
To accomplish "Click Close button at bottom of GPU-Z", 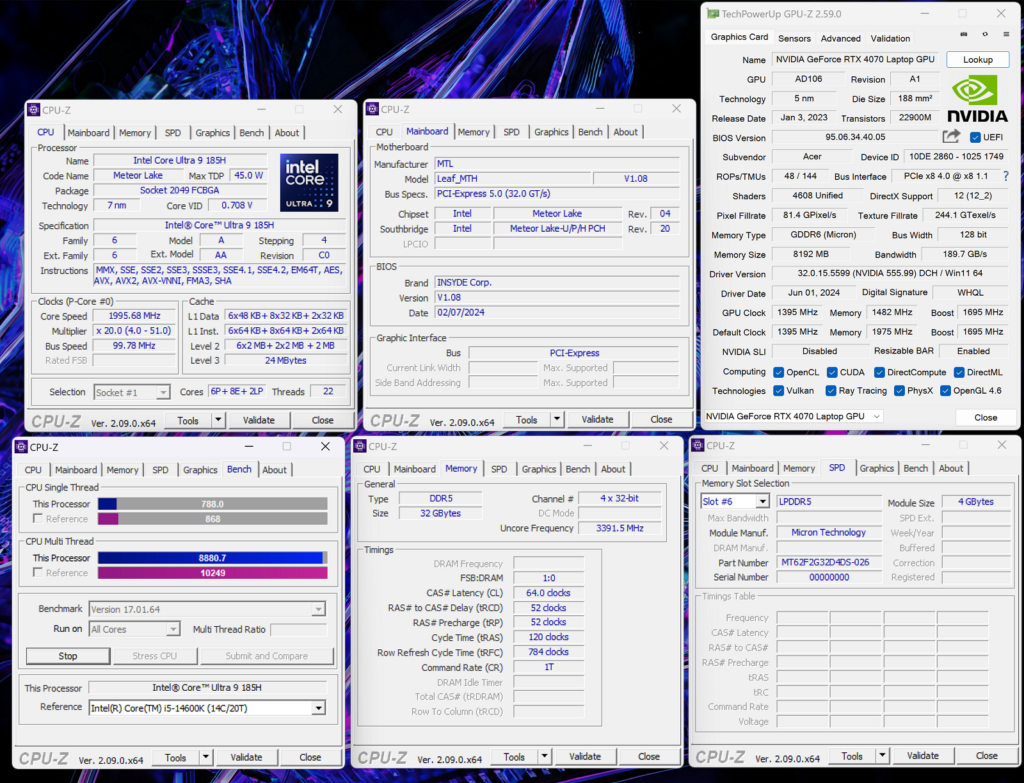I will pos(985,417).
